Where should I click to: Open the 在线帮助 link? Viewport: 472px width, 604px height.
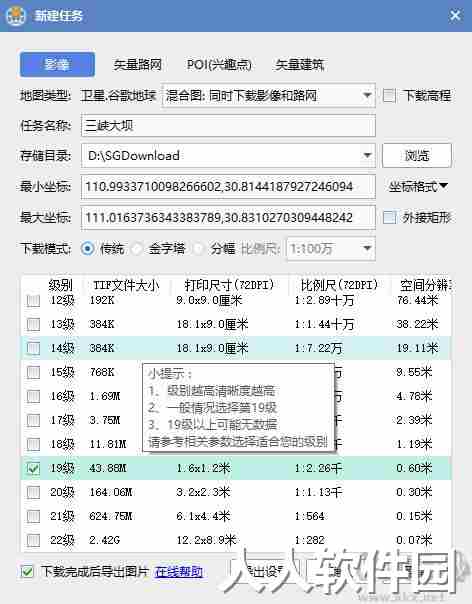click(x=179, y=572)
